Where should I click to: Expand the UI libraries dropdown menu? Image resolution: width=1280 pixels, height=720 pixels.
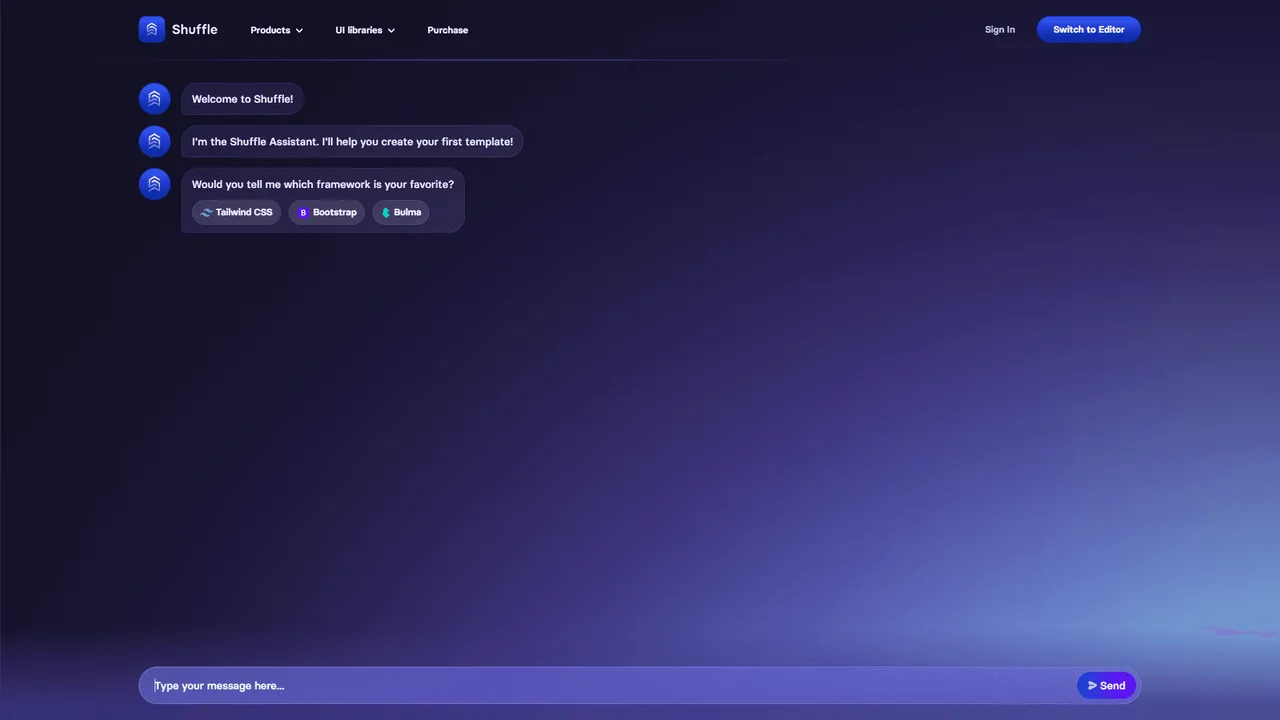365,30
